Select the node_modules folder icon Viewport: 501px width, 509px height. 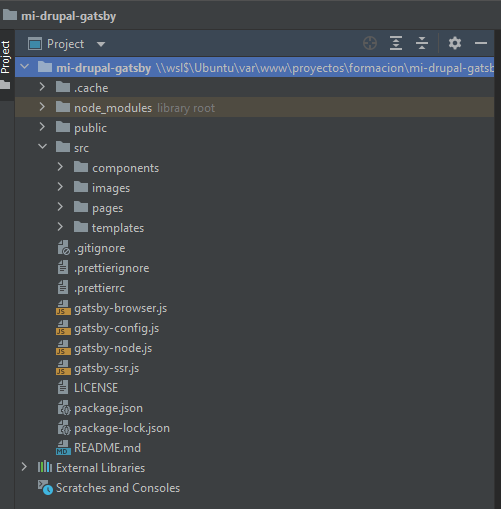(x=63, y=107)
